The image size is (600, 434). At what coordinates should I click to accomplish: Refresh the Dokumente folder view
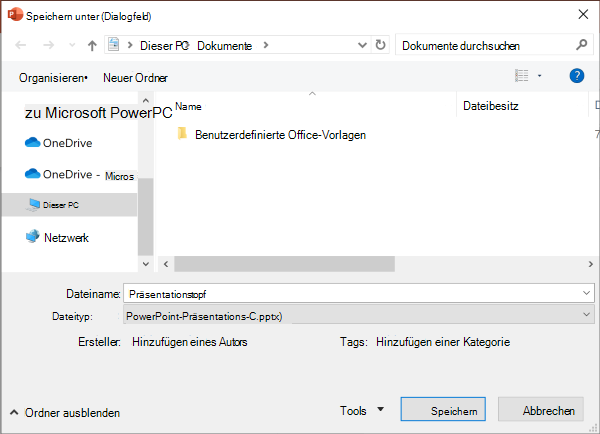(380, 45)
